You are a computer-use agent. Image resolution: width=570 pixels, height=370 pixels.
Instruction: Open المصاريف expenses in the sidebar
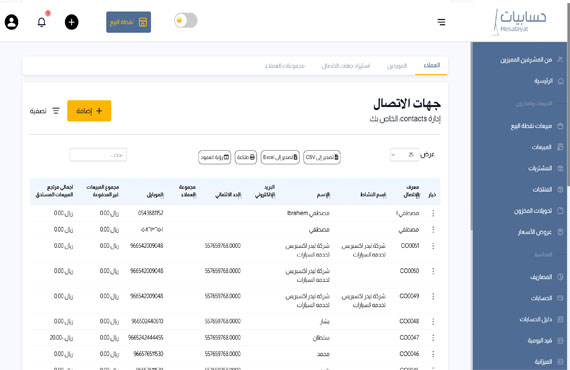click(546, 277)
